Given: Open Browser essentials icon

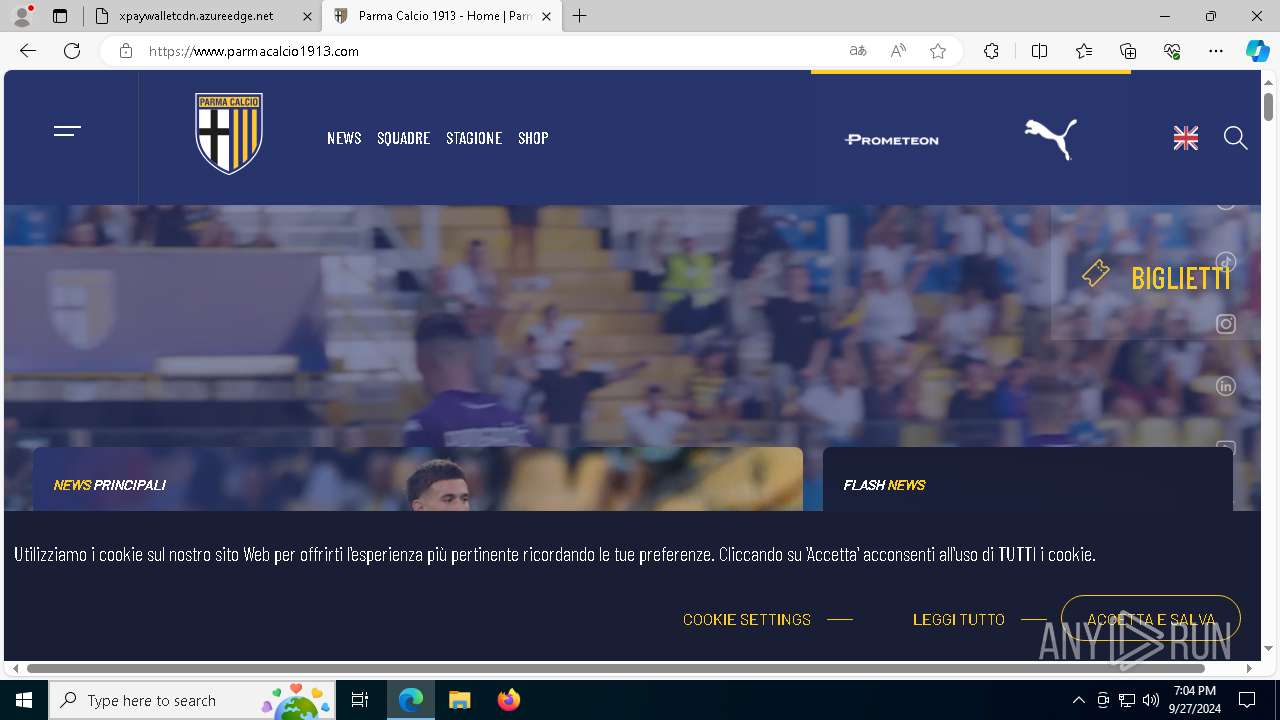Looking at the screenshot, I should click(x=1172, y=51).
